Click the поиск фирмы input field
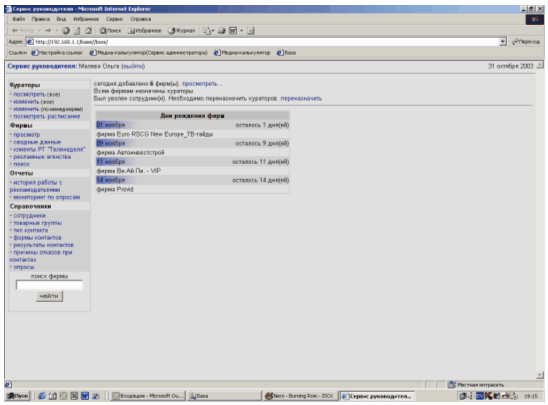 [49, 285]
